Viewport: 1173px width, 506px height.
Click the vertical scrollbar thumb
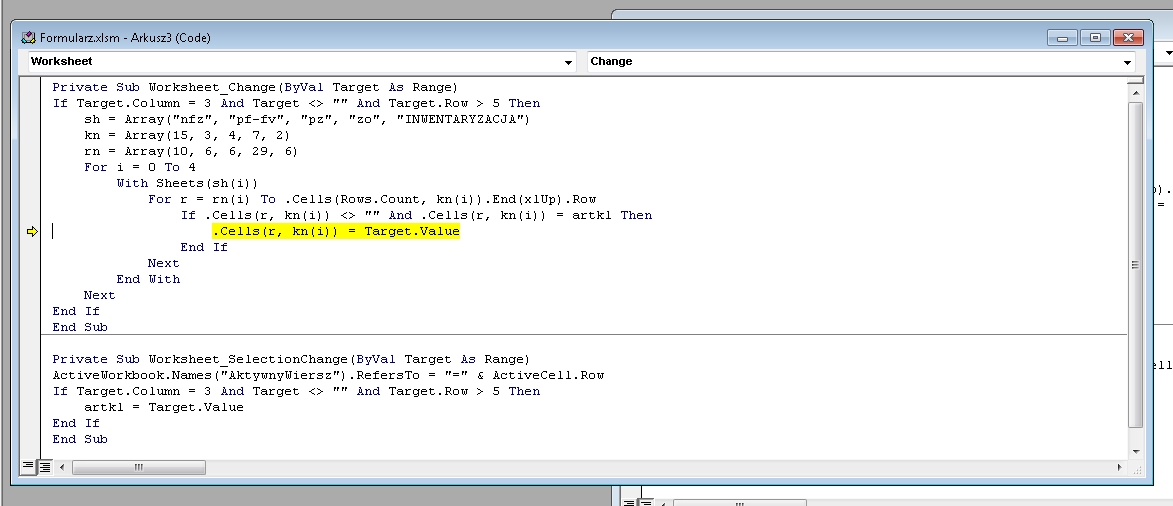[1135, 264]
